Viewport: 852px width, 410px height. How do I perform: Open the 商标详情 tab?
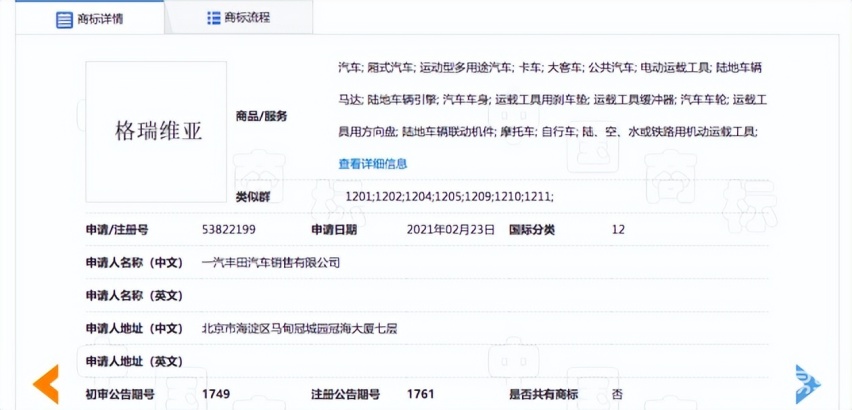(x=90, y=18)
